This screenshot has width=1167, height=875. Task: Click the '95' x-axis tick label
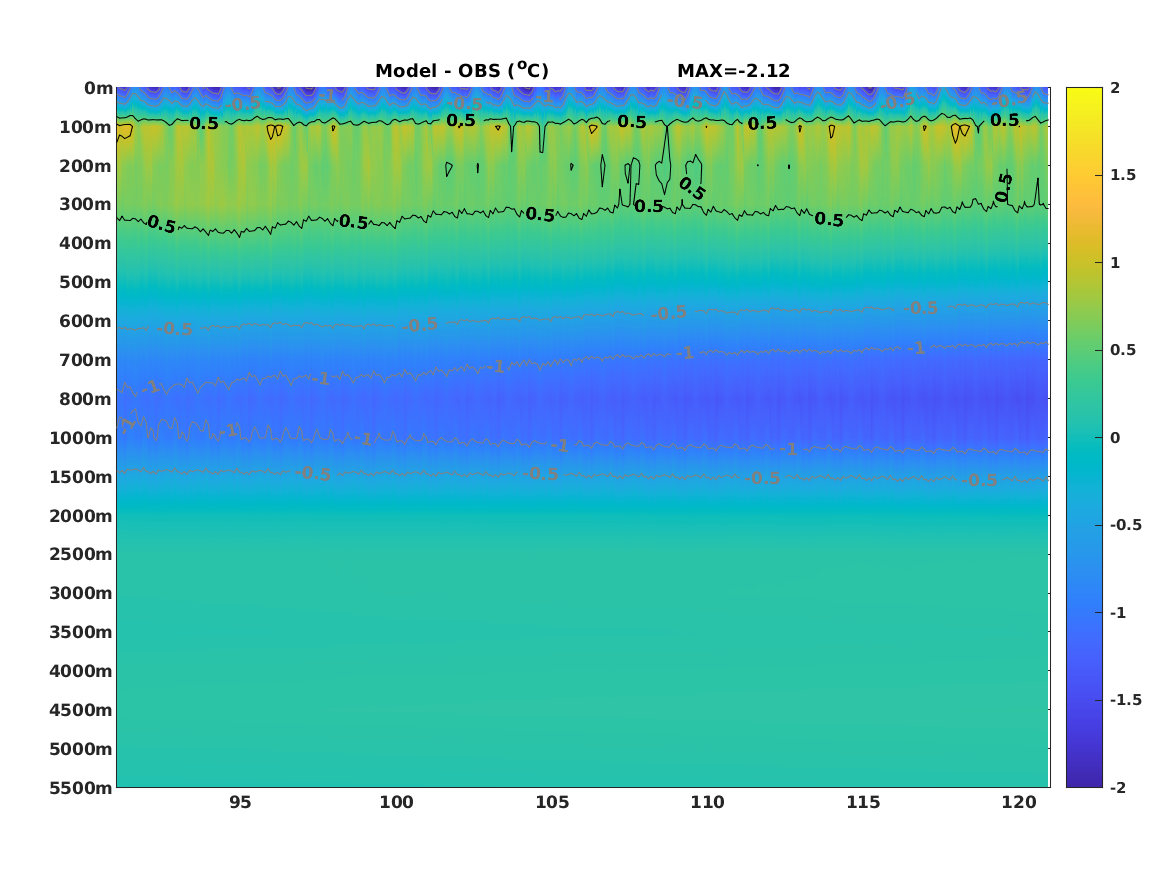coord(240,802)
